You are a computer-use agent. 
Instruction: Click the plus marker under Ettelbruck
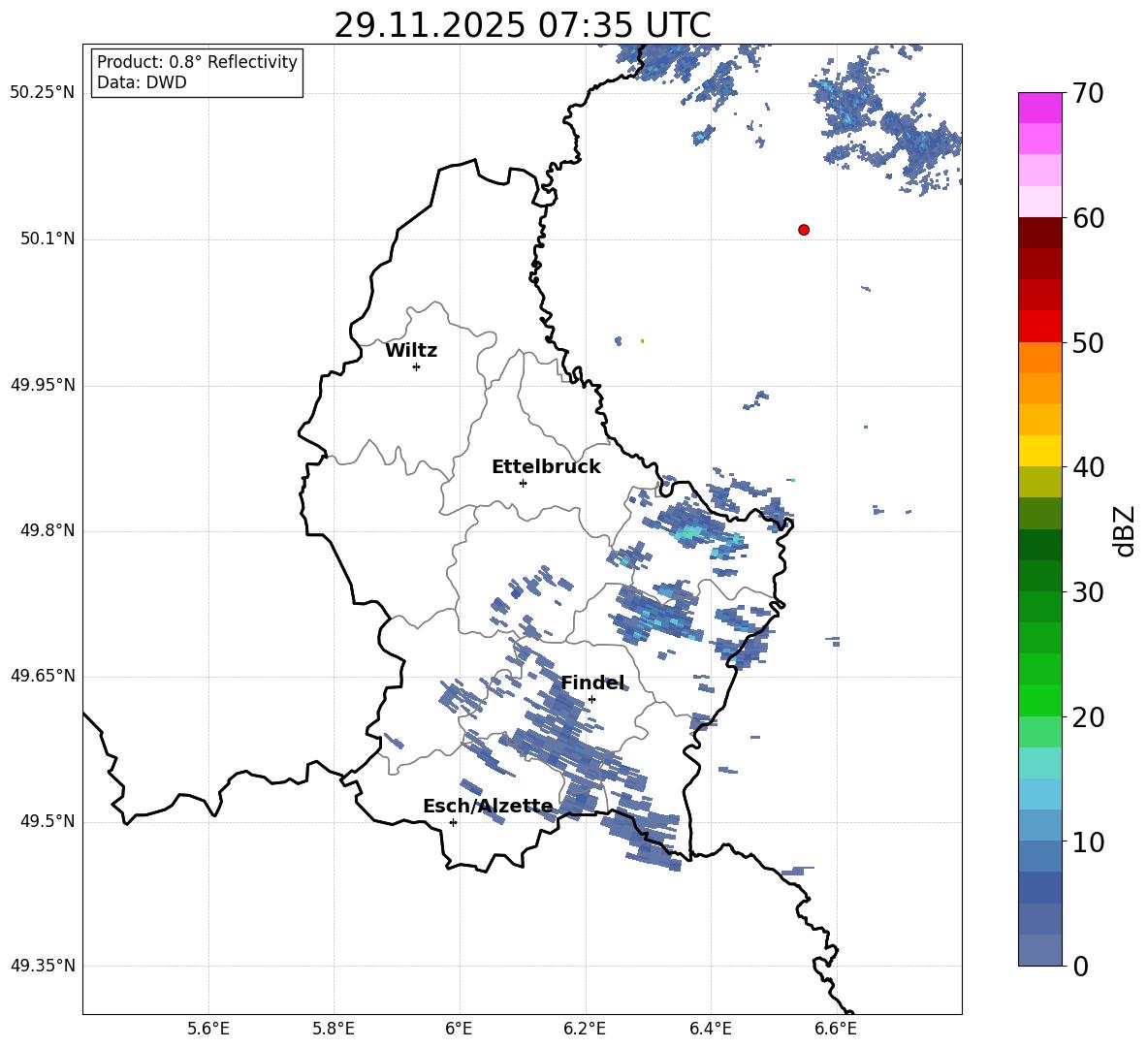(x=523, y=483)
